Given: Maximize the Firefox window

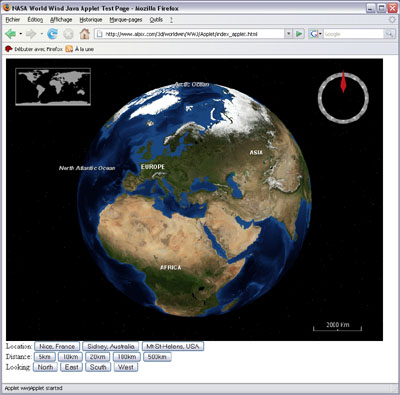Looking at the screenshot, I should tap(382, 8).
